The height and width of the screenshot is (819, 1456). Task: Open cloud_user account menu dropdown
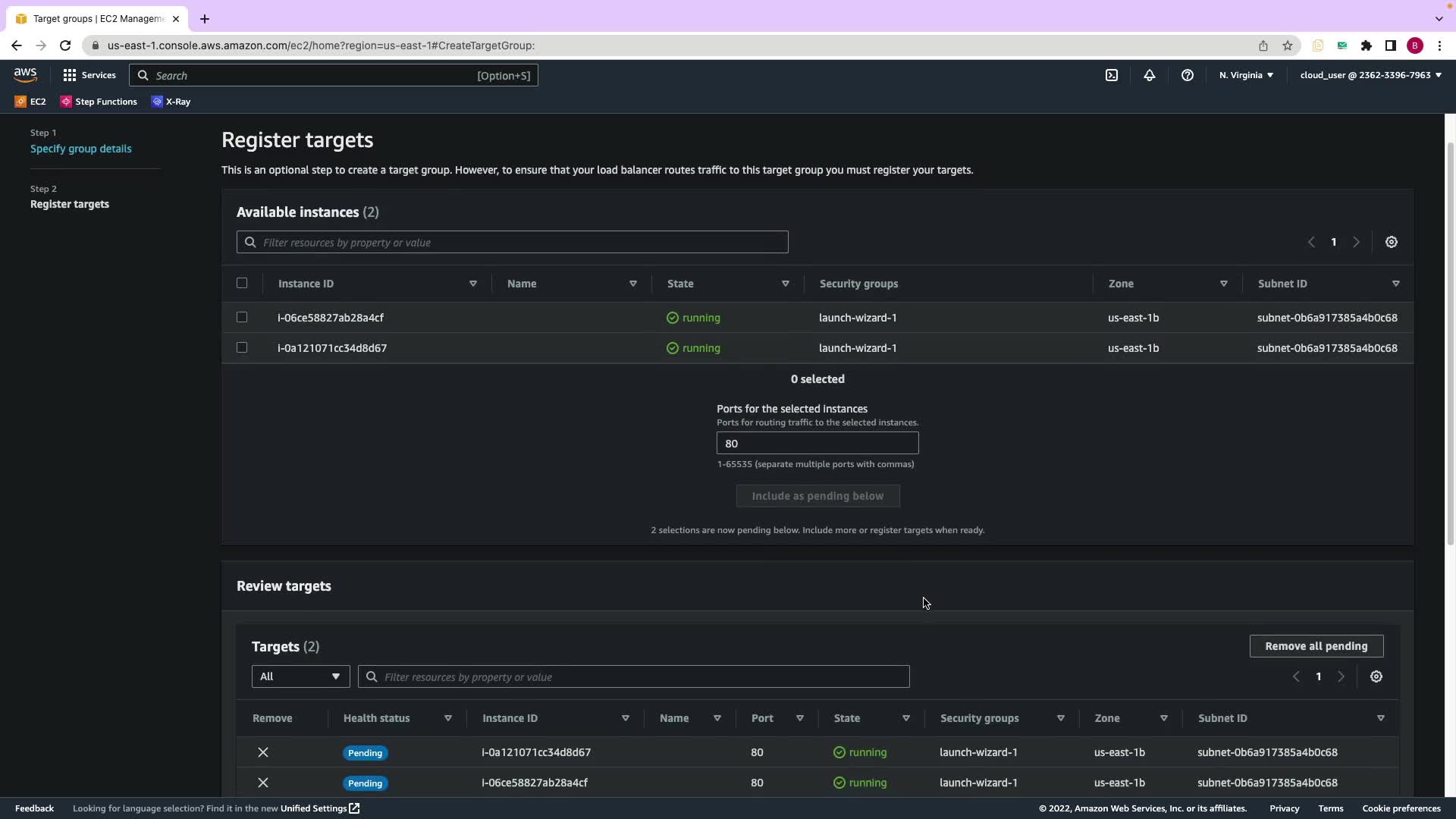1370,75
